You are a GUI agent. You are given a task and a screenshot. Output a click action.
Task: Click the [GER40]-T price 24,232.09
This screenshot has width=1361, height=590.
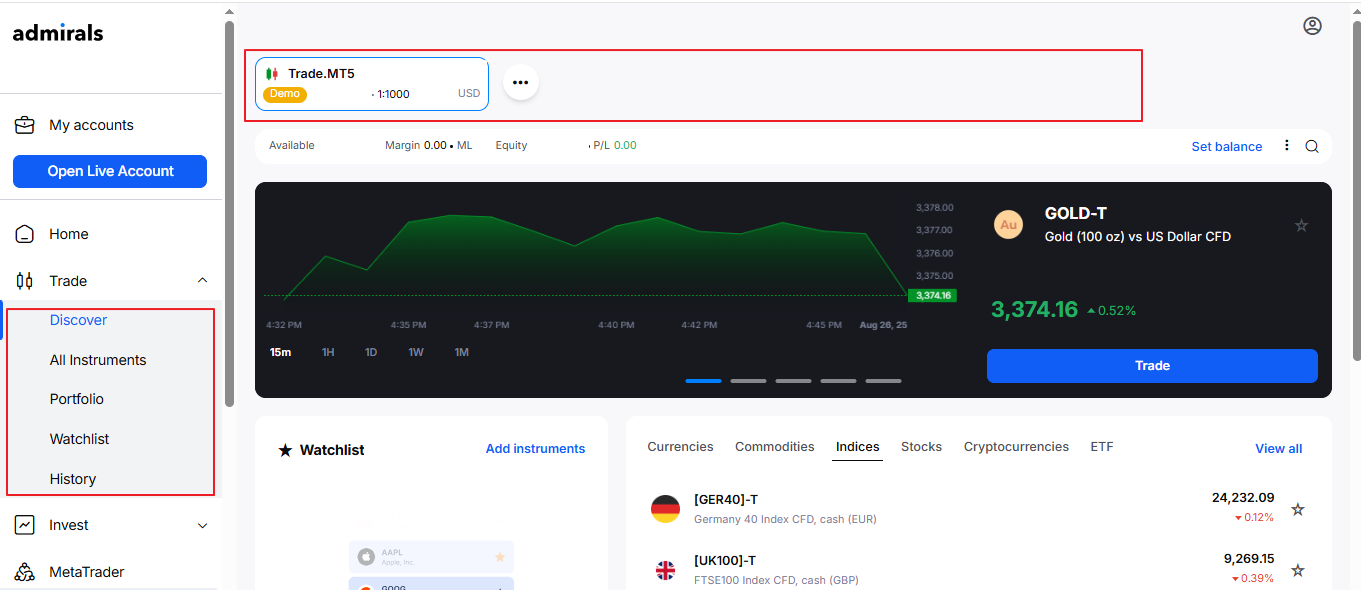(1243, 497)
